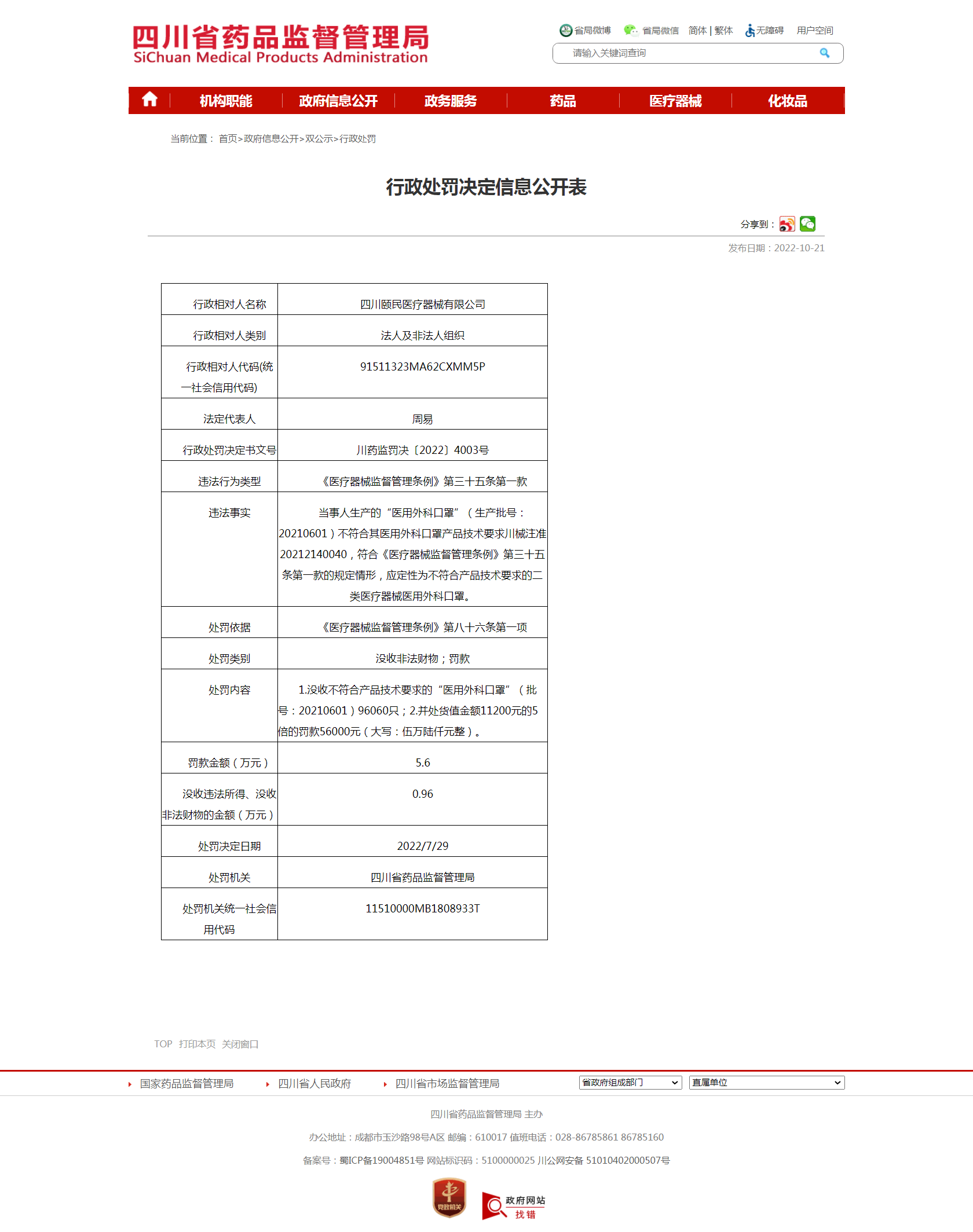Image resolution: width=973 pixels, height=1232 pixels.
Task: Click the TOP link at page bottom
Action: point(163,1044)
